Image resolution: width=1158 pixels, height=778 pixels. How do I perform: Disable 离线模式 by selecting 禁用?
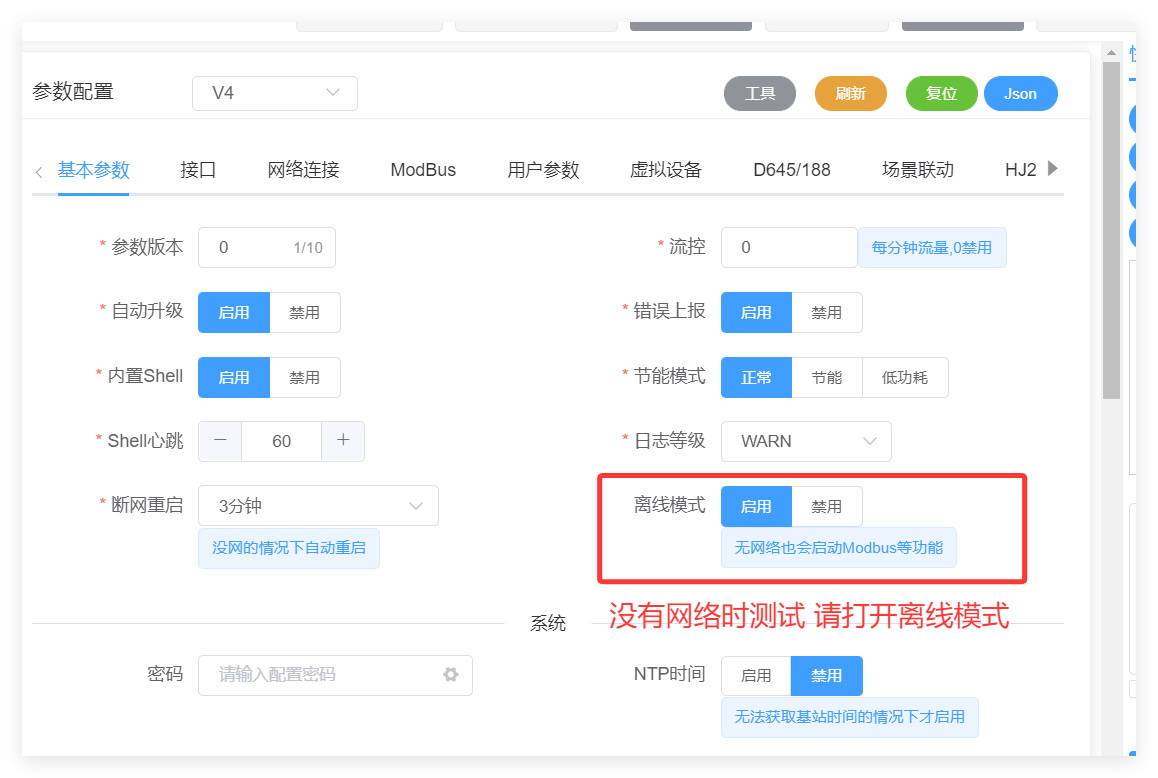[x=827, y=506]
